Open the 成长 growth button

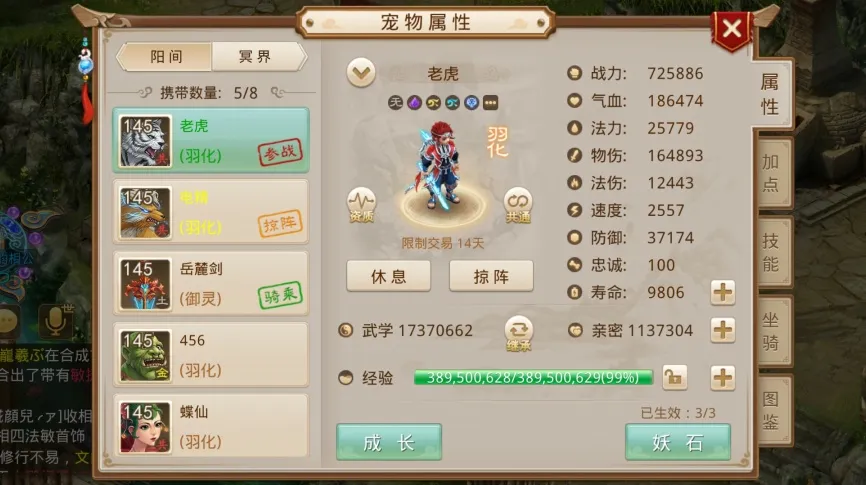389,442
